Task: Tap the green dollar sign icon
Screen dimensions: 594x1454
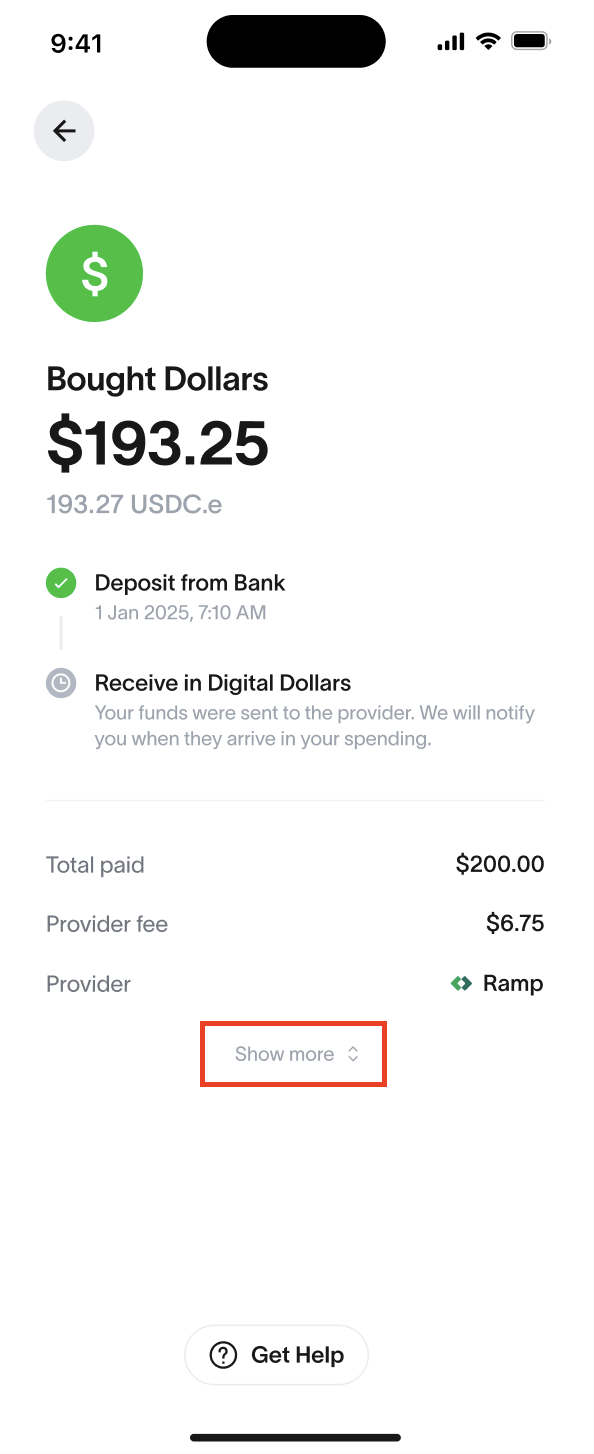Action: [95, 274]
